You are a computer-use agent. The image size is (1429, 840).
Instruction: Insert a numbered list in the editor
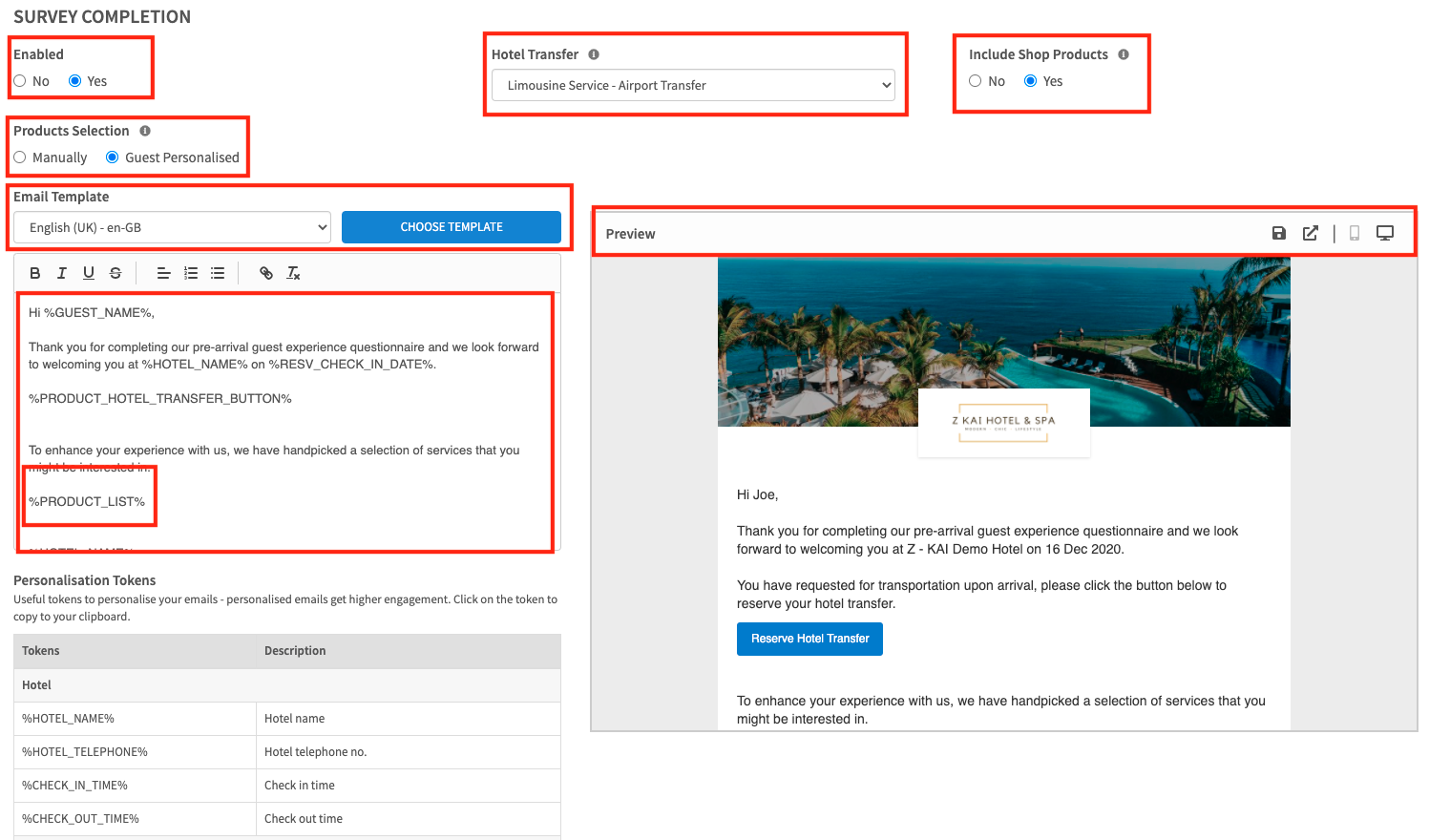(191, 273)
